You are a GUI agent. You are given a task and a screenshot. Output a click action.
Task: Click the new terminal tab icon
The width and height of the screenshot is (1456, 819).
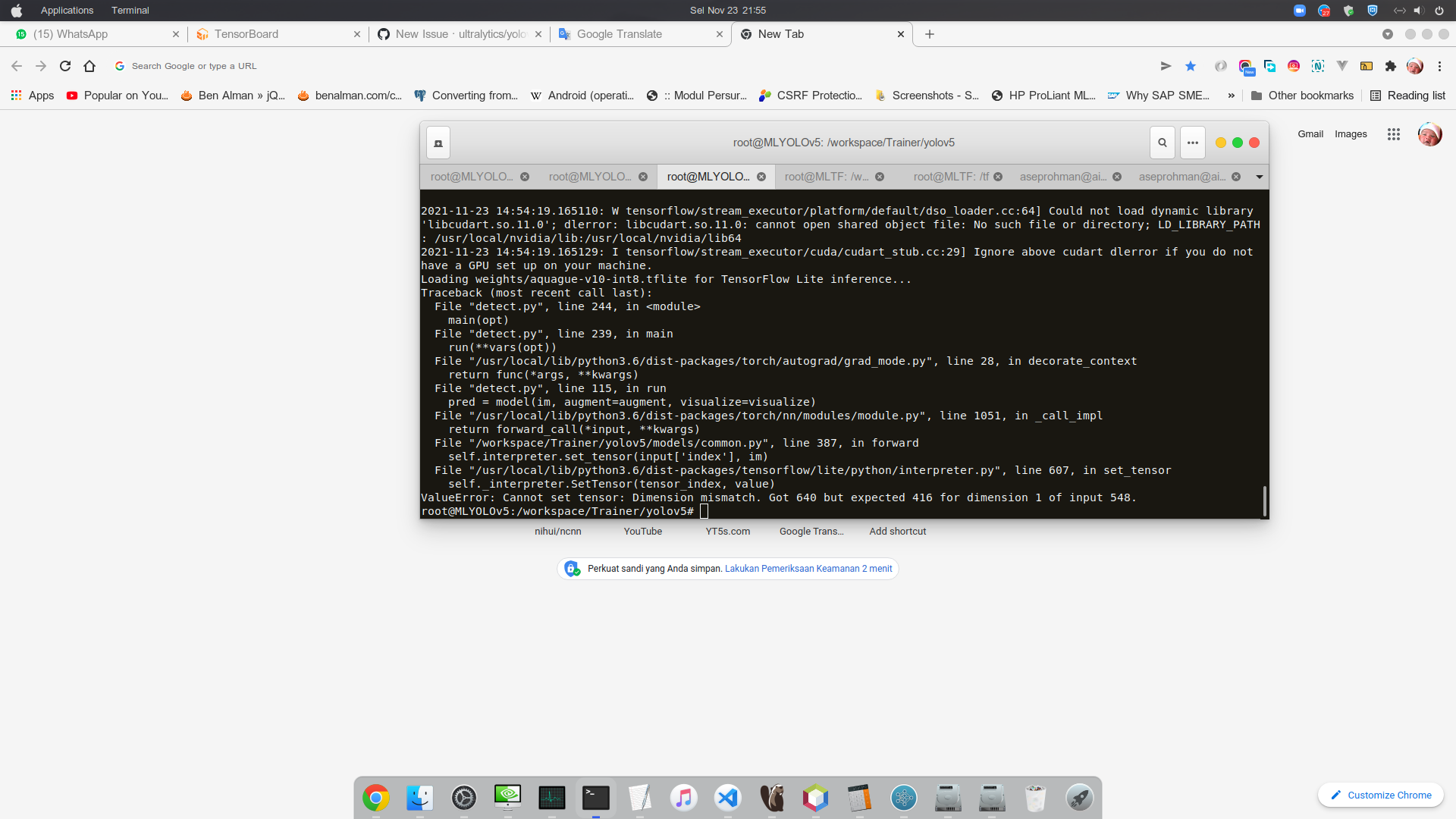pyautogui.click(x=438, y=143)
